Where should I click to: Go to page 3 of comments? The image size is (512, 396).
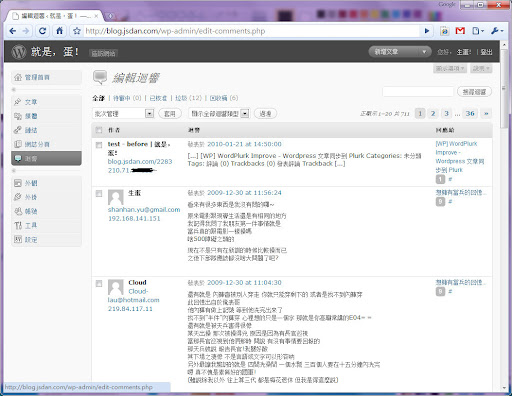(446, 114)
